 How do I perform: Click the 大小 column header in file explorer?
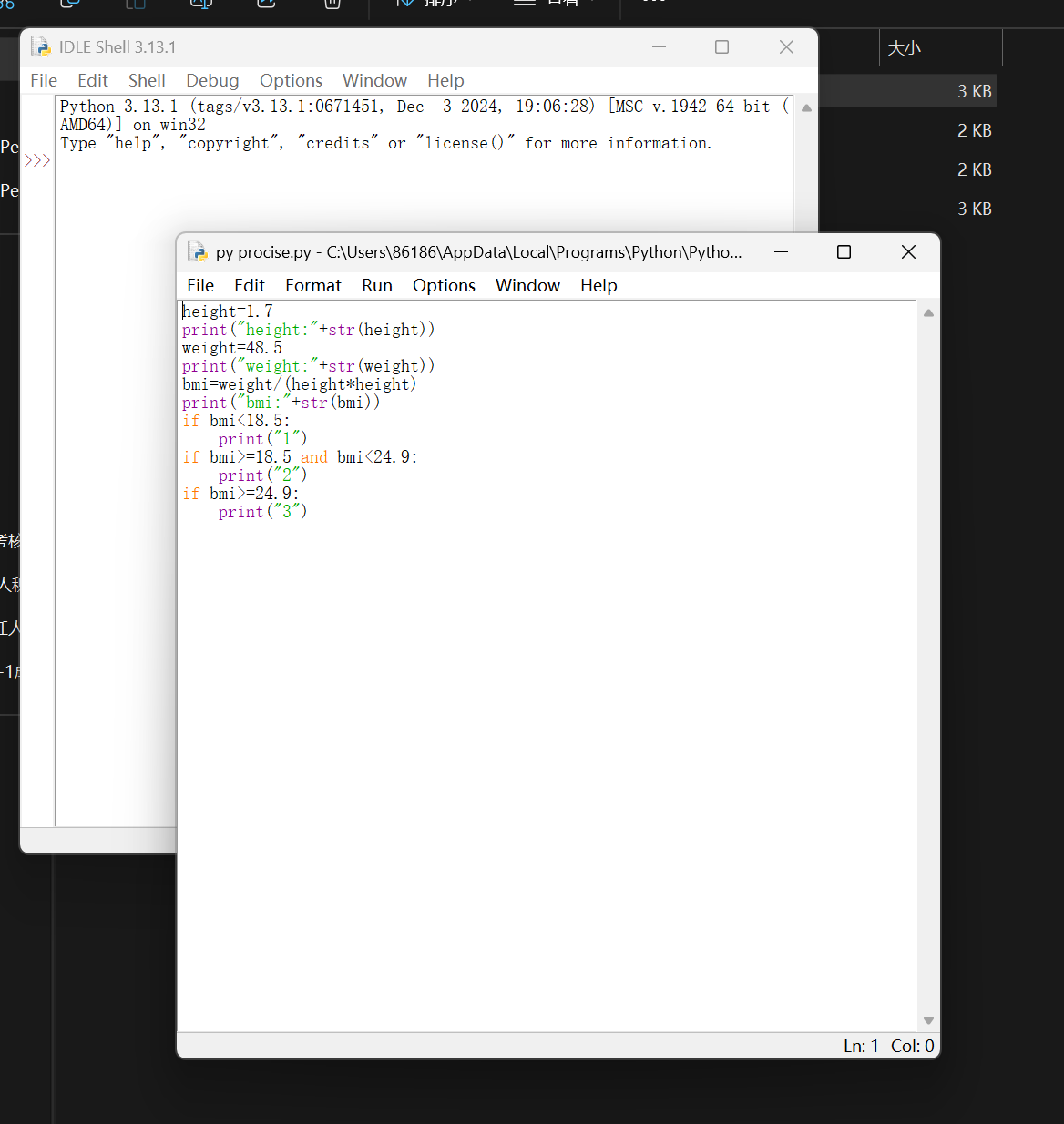click(x=905, y=47)
